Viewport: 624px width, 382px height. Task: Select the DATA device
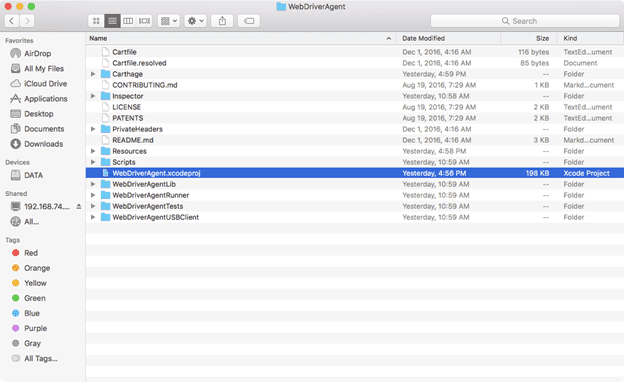pos(33,175)
